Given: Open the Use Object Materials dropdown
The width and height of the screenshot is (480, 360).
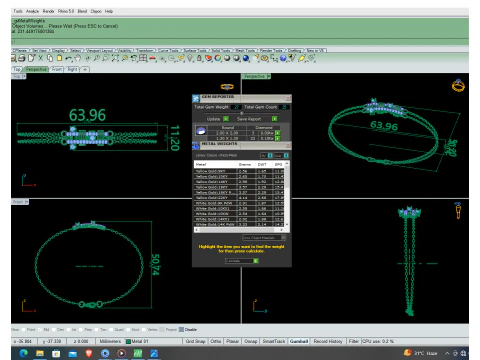Looking at the screenshot, I should 264,238.
